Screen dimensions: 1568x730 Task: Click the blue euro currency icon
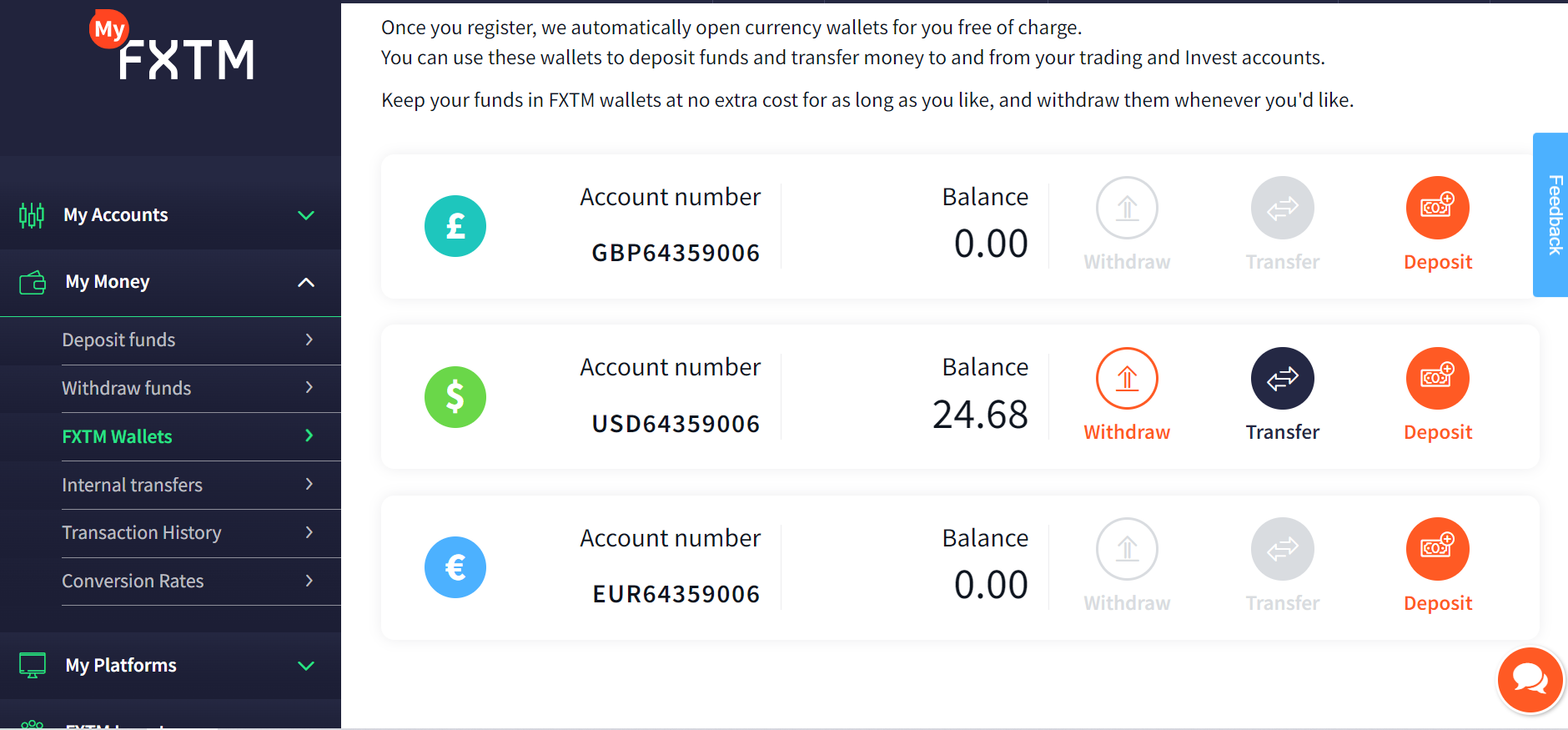point(455,567)
